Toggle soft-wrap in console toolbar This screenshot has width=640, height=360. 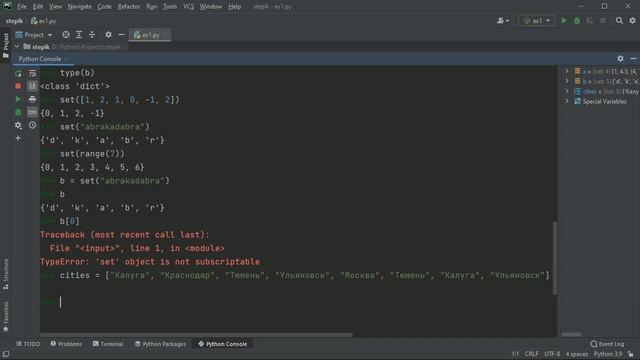point(32,73)
